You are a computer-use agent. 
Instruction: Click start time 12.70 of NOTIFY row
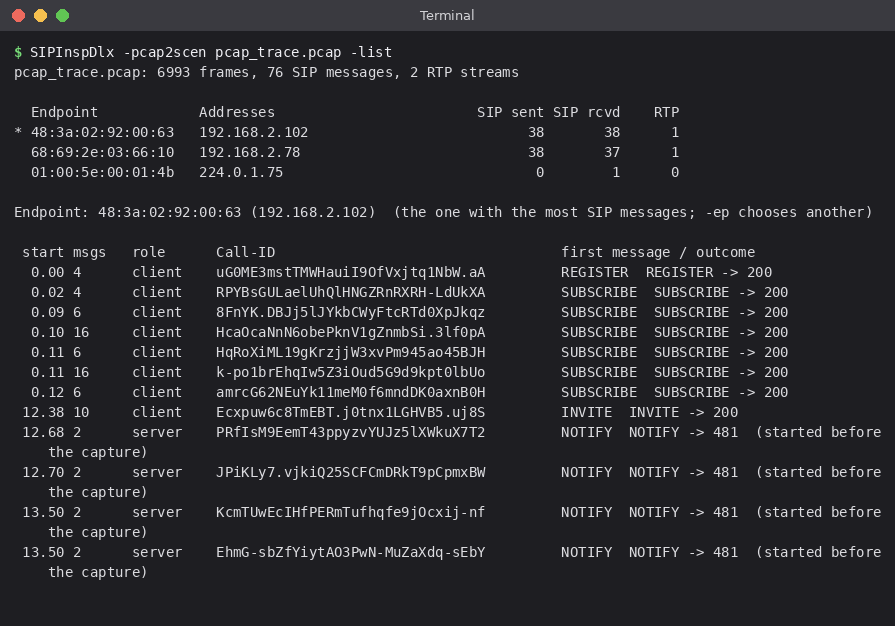click(x=43, y=472)
